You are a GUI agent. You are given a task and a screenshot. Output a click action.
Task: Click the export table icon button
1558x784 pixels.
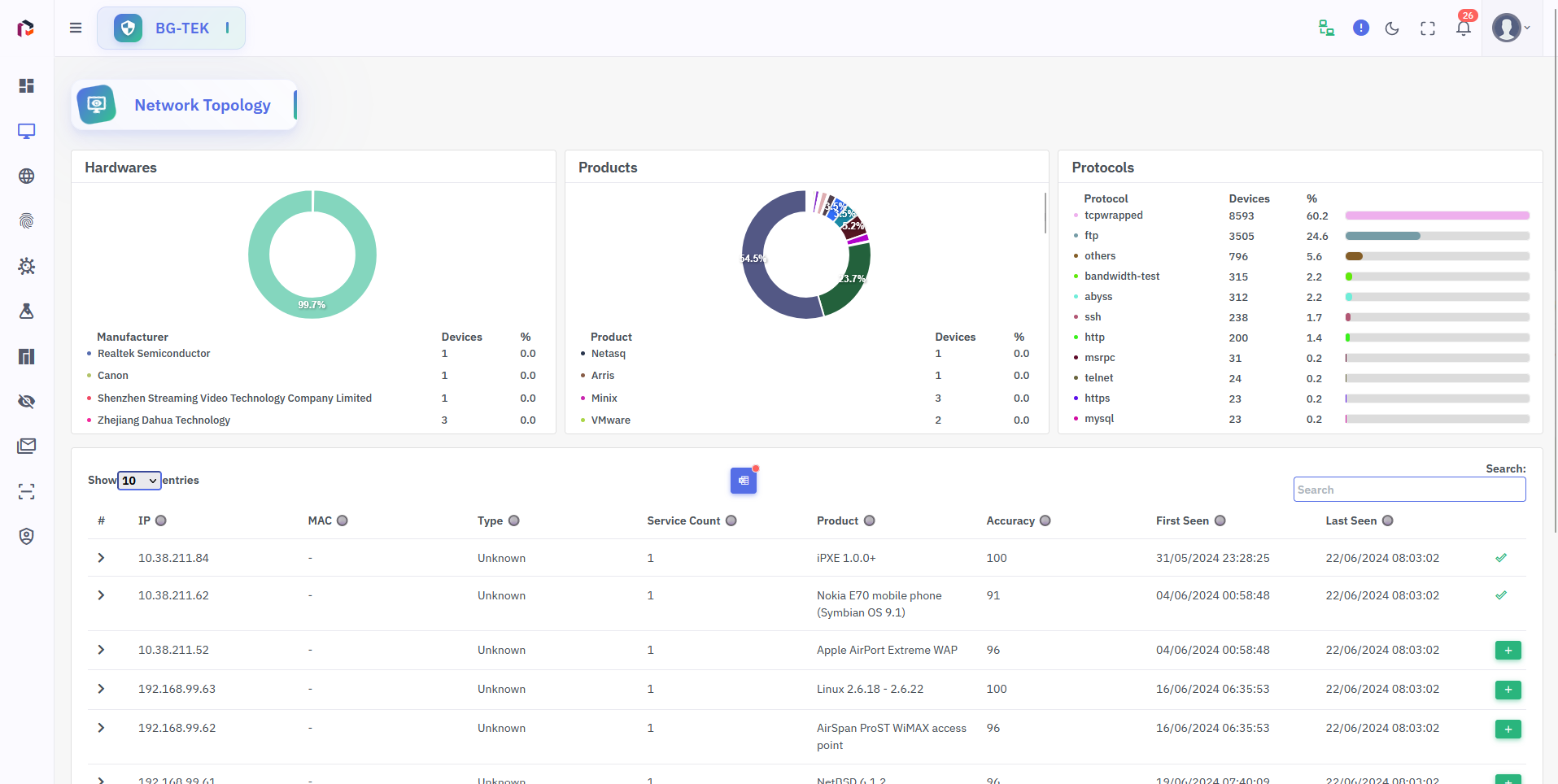tap(743, 481)
